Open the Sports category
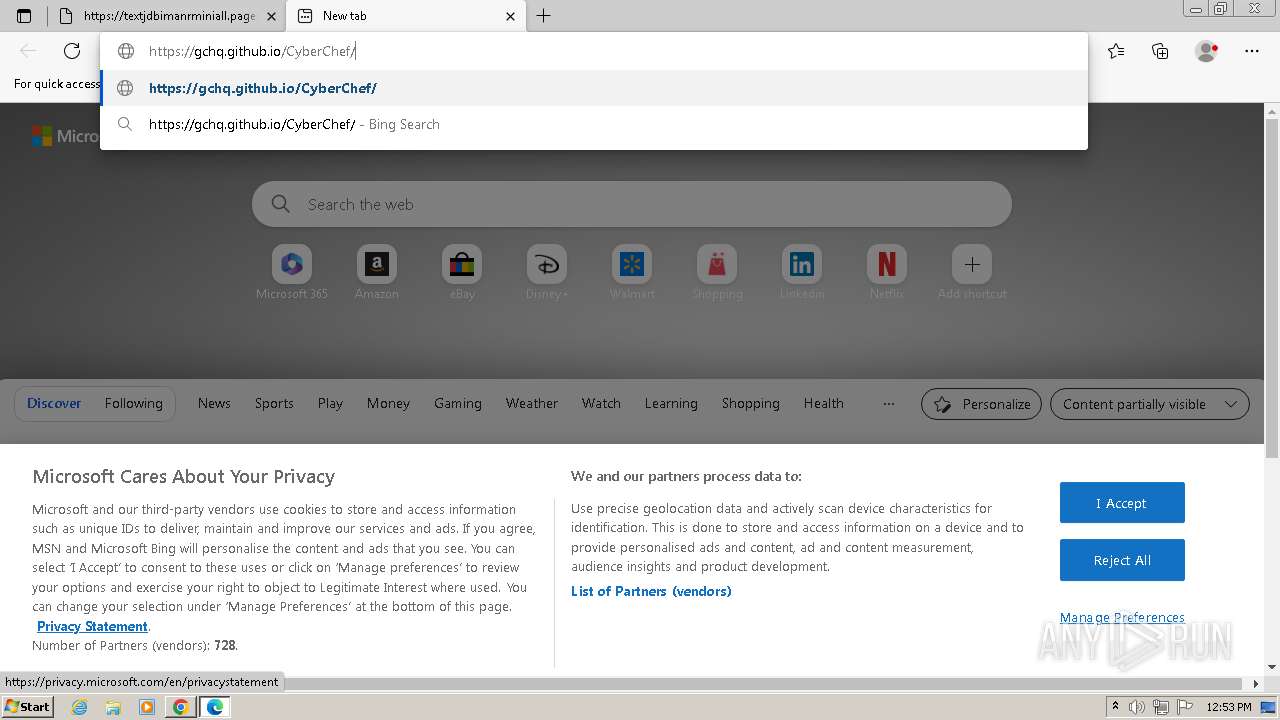1280x720 pixels. 274,404
